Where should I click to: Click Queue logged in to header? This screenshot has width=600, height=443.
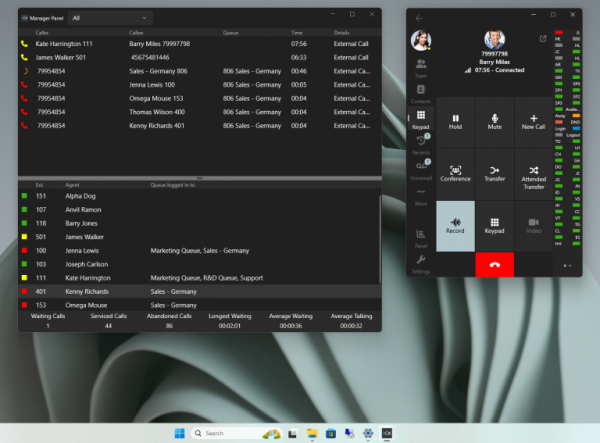[173, 185]
